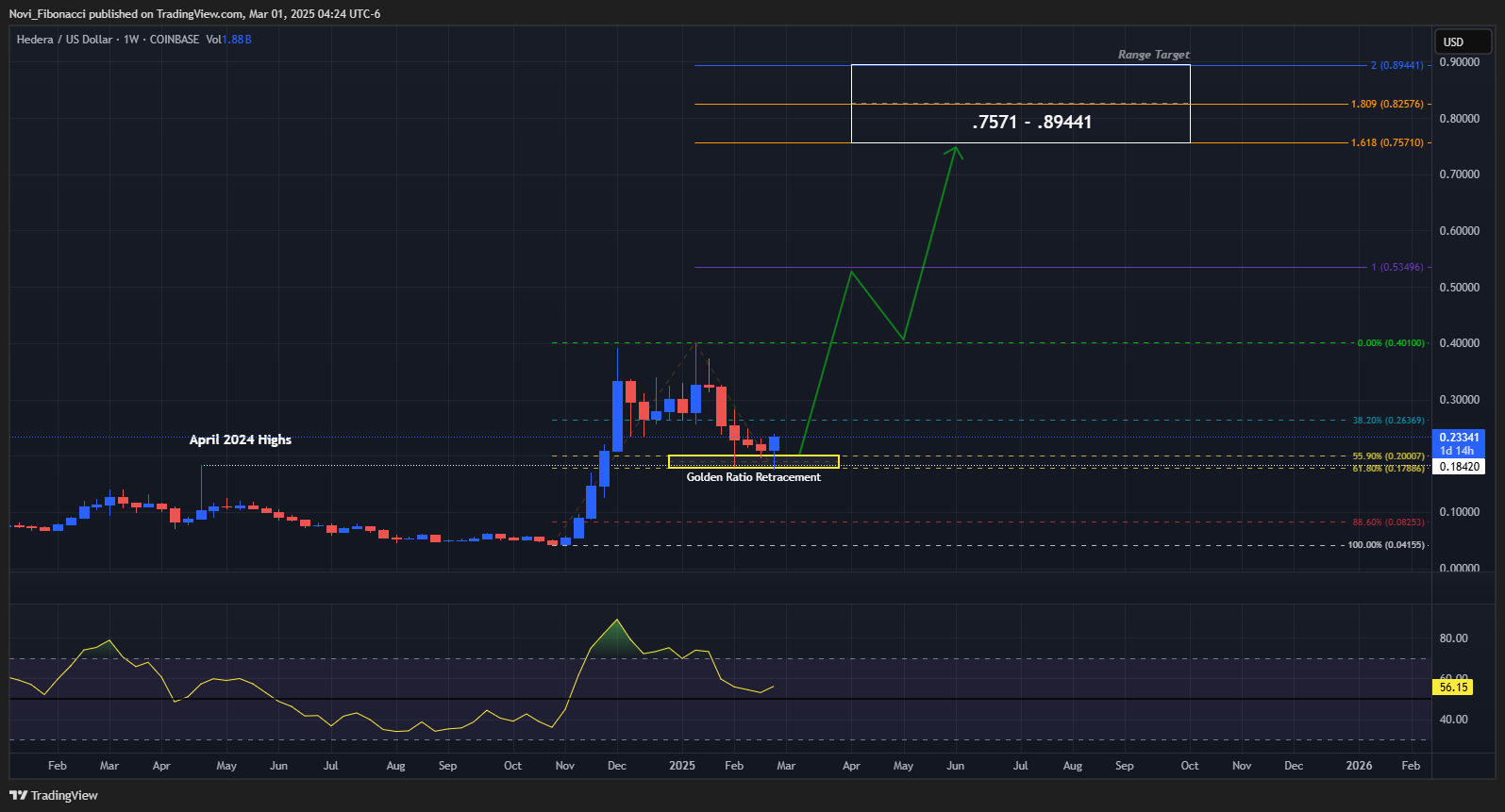Select the Vol 1.88B volume indicator label
Image resolution: width=1505 pixels, height=812 pixels.
228,40
